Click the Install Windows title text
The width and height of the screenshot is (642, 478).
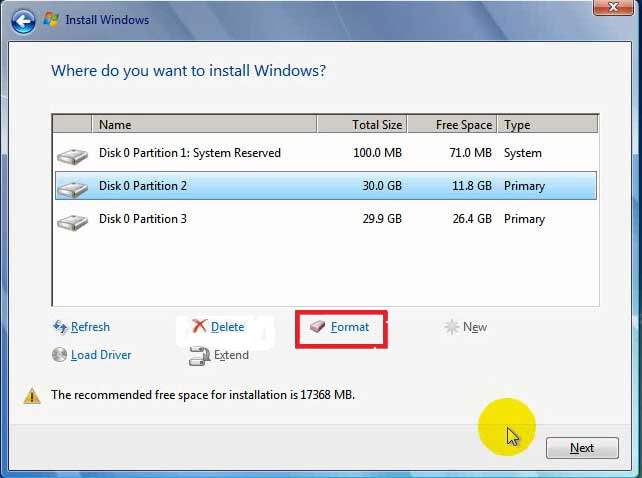[107, 20]
